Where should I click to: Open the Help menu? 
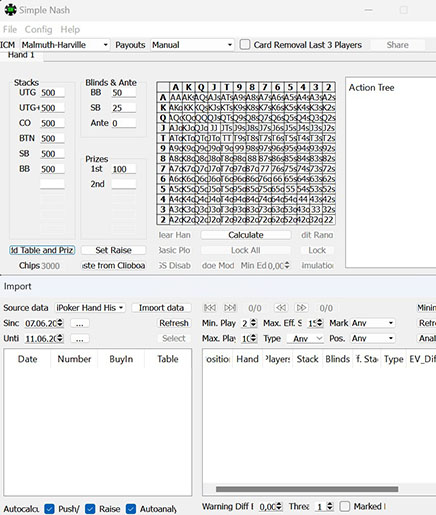(70, 30)
